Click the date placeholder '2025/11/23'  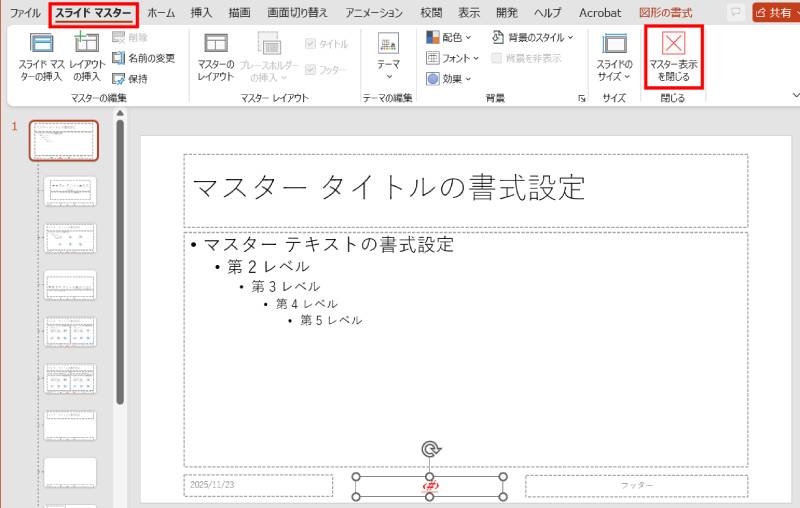click(258, 485)
